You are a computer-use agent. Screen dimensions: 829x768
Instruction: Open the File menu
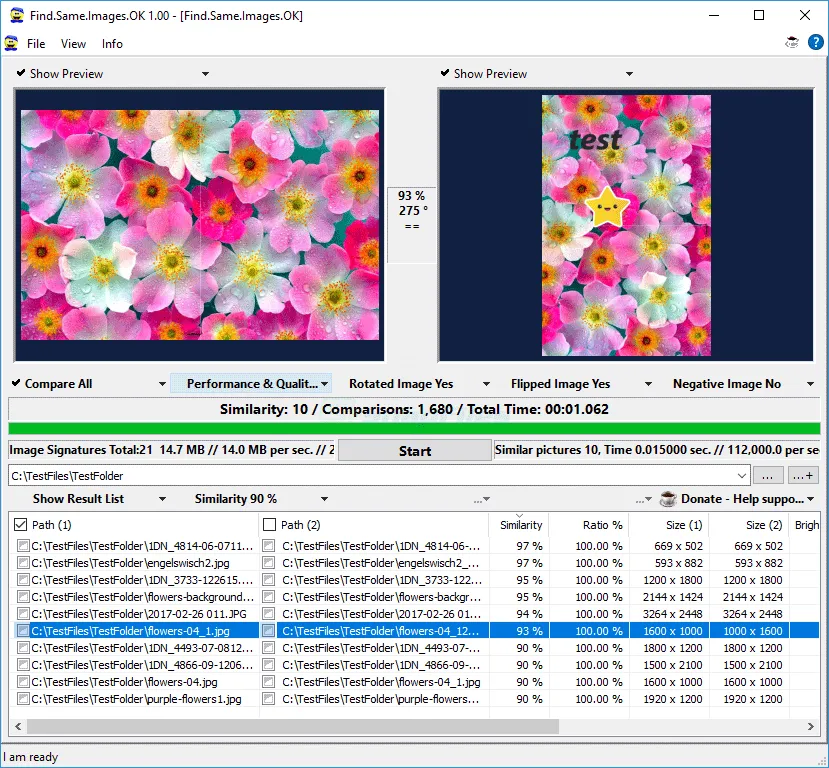coord(36,44)
